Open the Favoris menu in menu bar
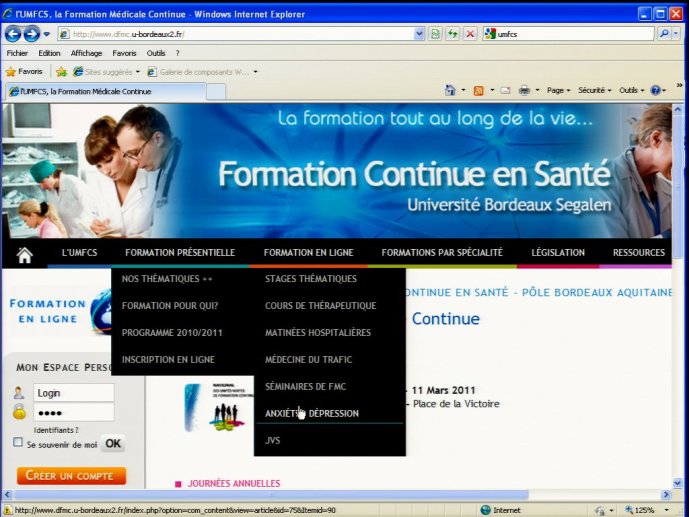This screenshot has height=517, width=689. pyautogui.click(x=124, y=53)
